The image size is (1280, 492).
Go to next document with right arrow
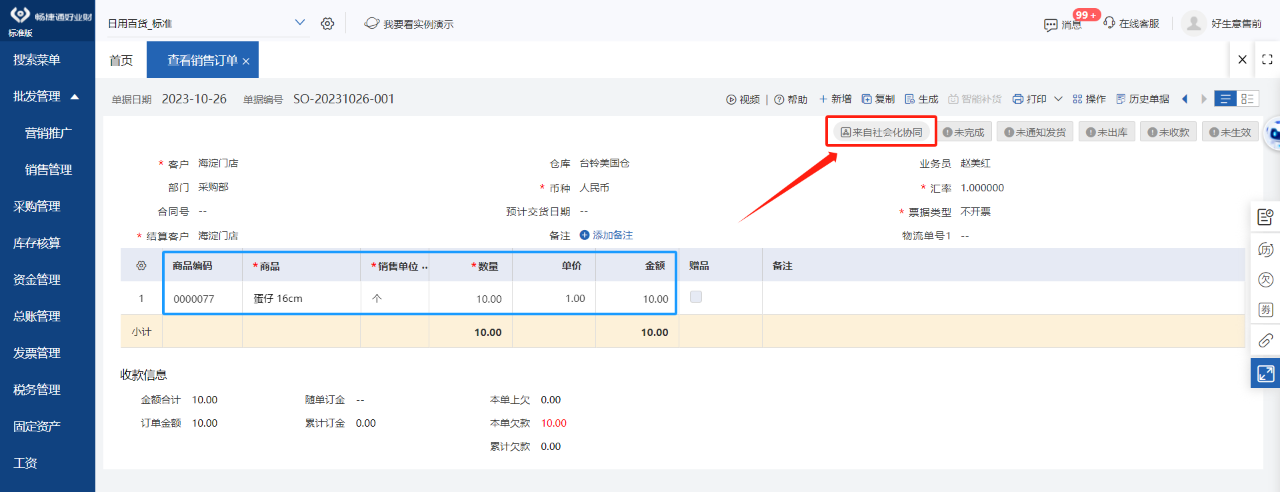[1203, 99]
